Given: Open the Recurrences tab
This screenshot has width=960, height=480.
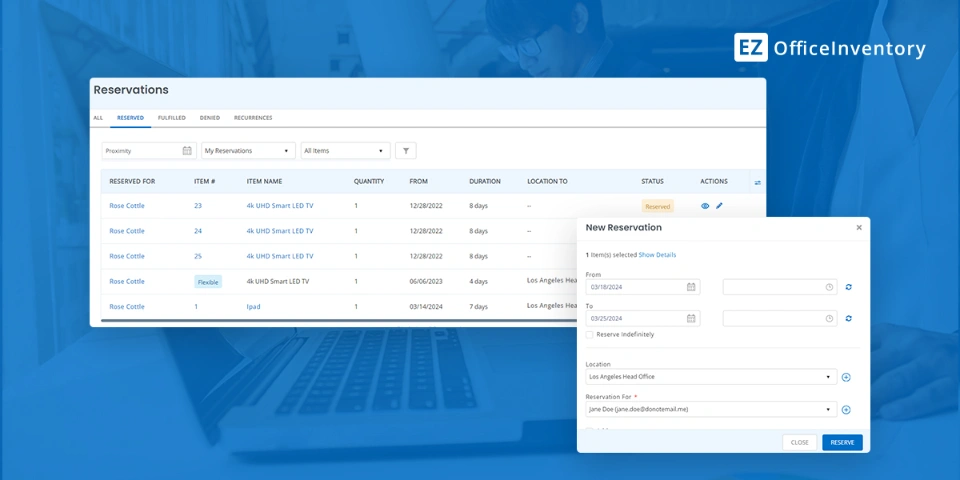Looking at the screenshot, I should pos(253,118).
